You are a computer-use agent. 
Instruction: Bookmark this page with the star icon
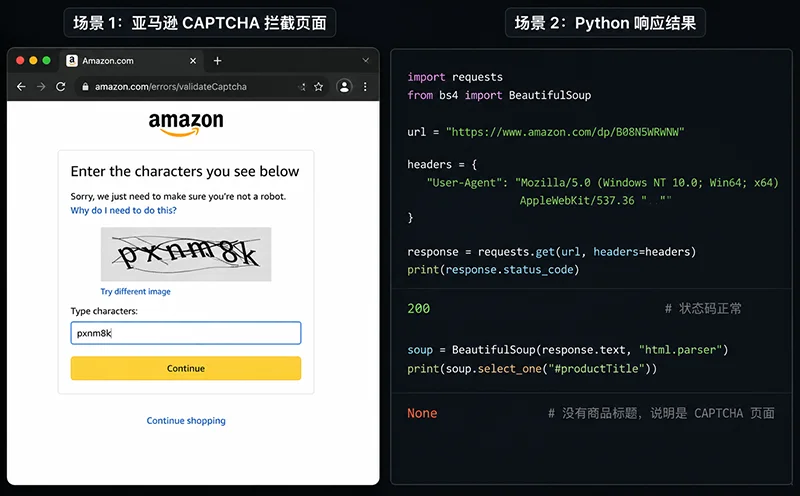point(318,87)
